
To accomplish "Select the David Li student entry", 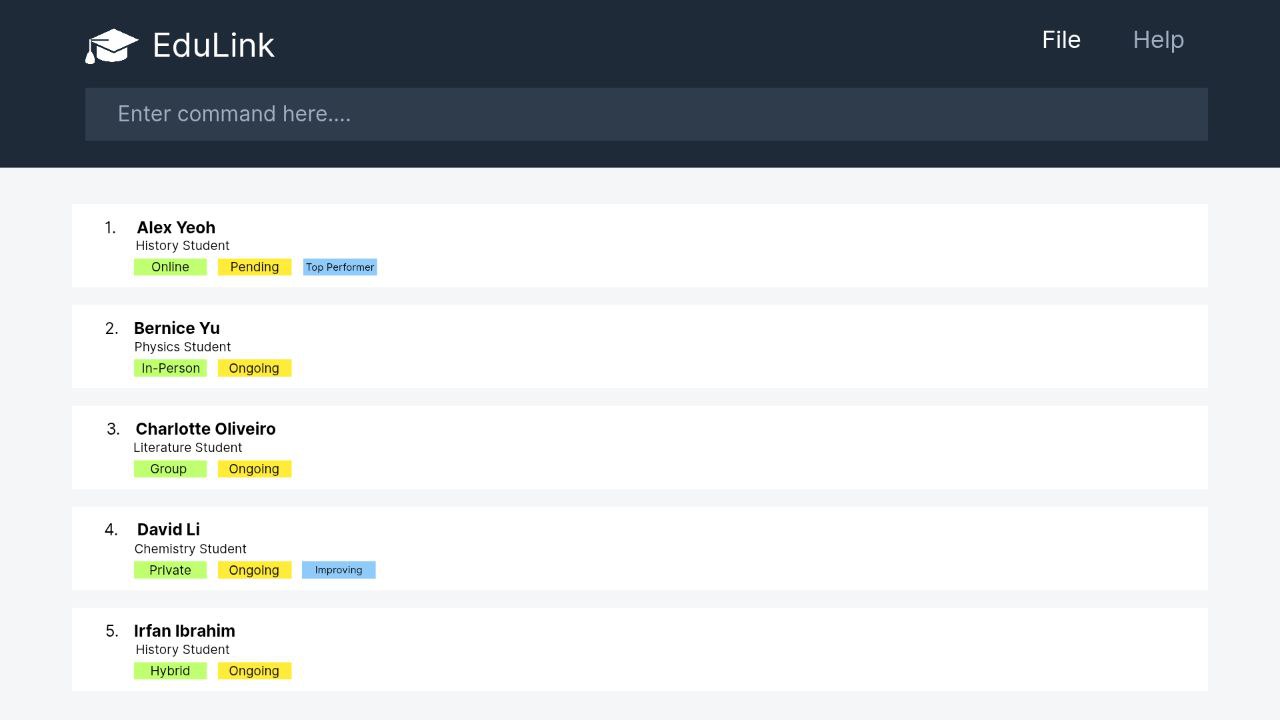I will (640, 548).
